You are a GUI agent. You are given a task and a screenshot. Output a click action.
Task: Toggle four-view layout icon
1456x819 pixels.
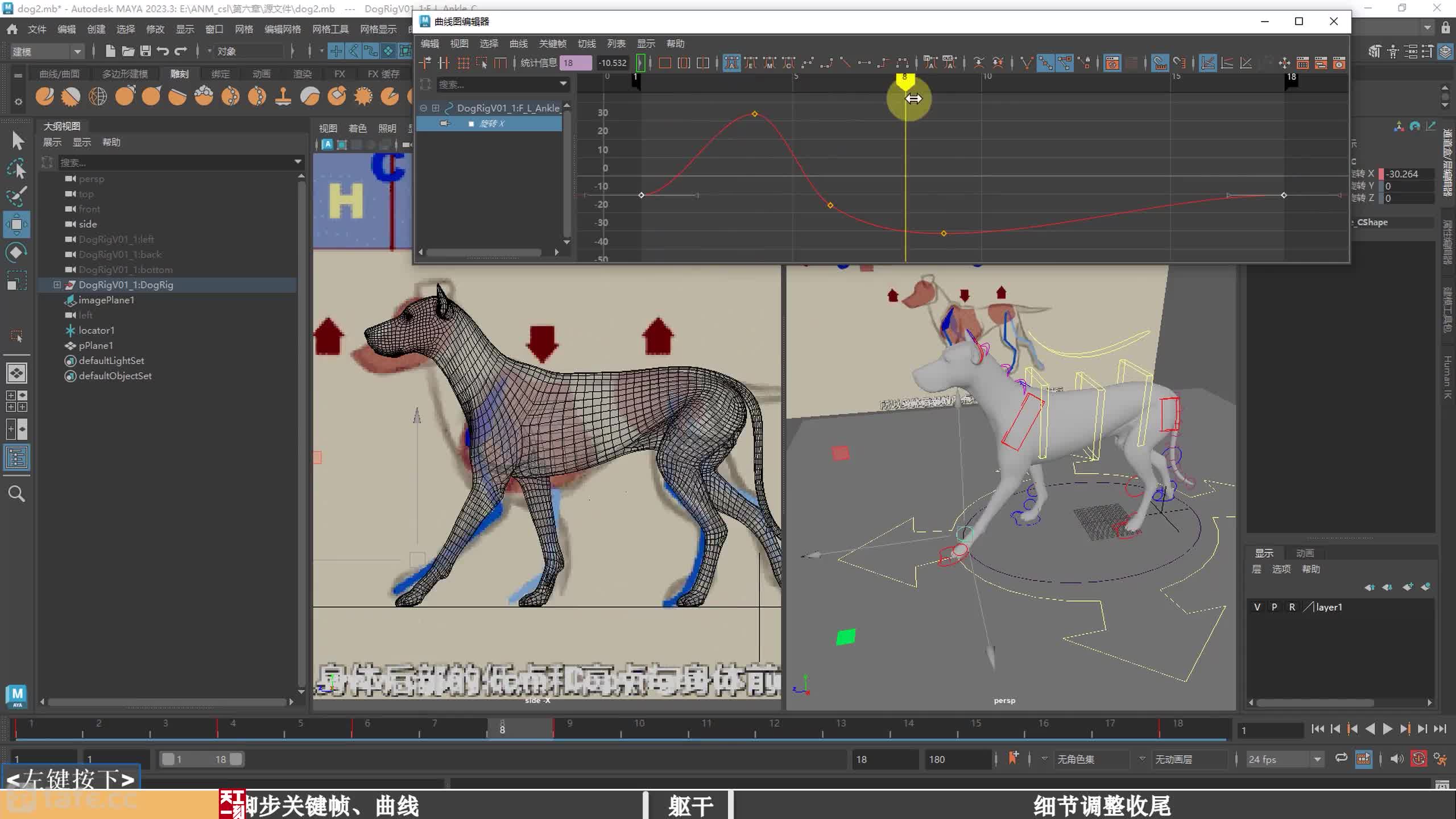[17, 401]
